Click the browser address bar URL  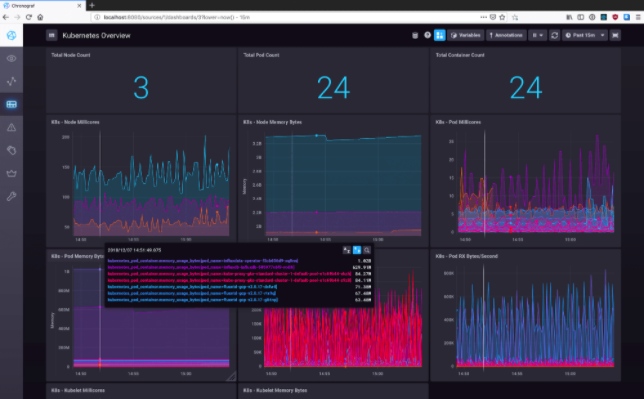177,17
